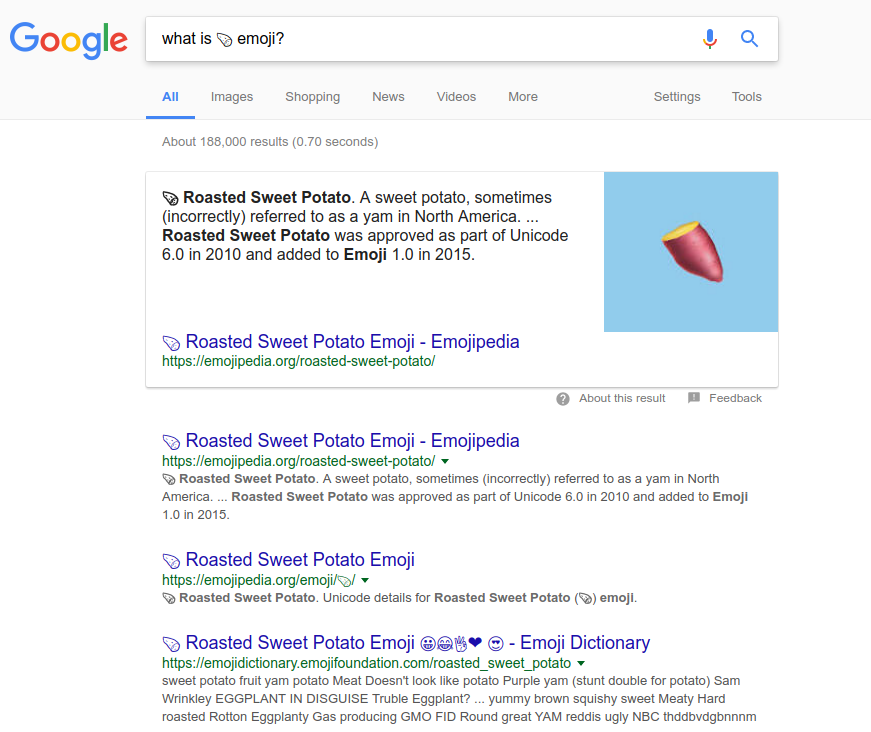Viewport: 871px width, 732px height.
Task: Expand dropdown arrow next to emojipedia.org/roasted-sweet-potato URL
Action: (445, 462)
